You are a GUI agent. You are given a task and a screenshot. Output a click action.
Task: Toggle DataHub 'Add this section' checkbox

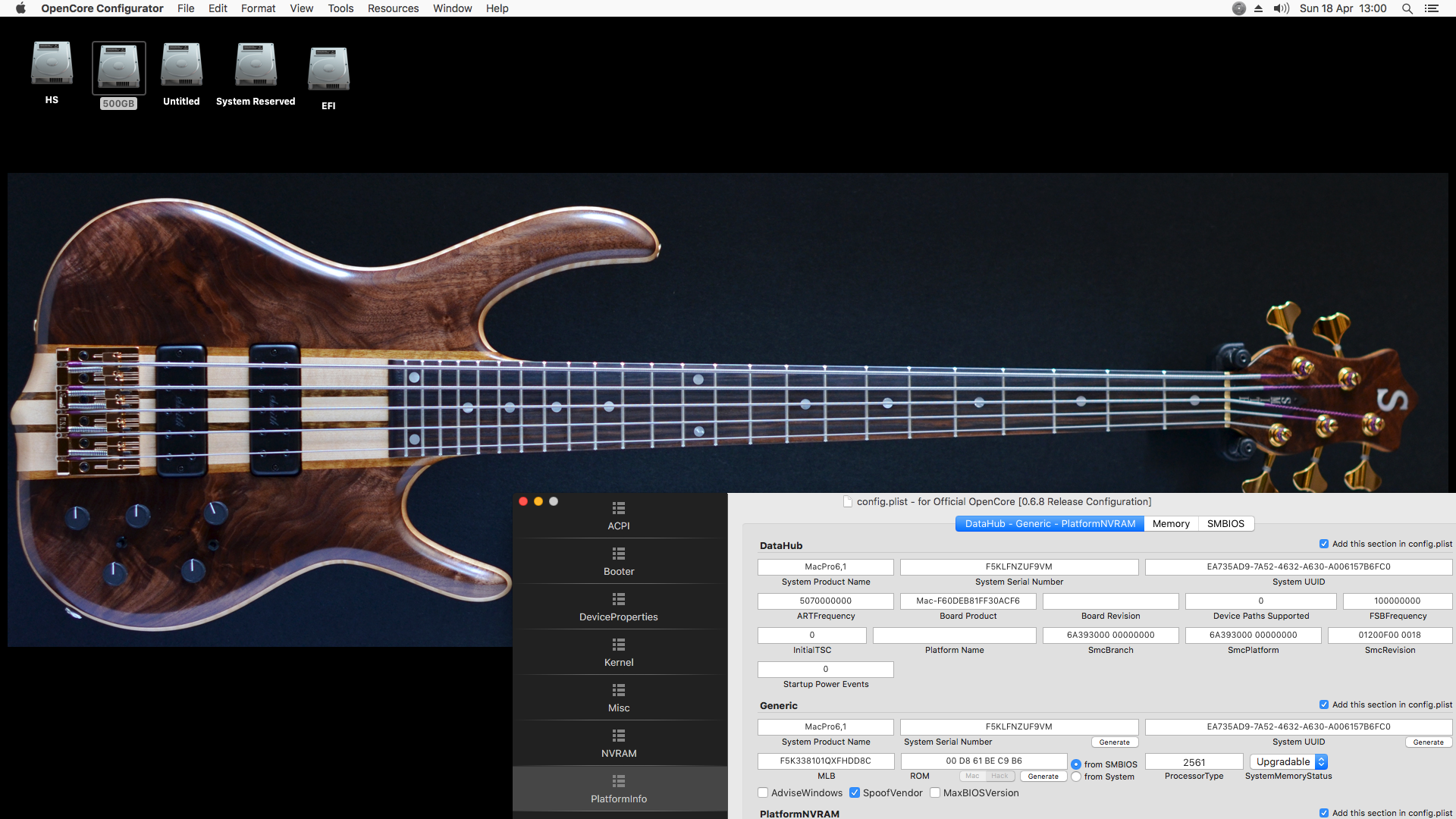[x=1323, y=544]
